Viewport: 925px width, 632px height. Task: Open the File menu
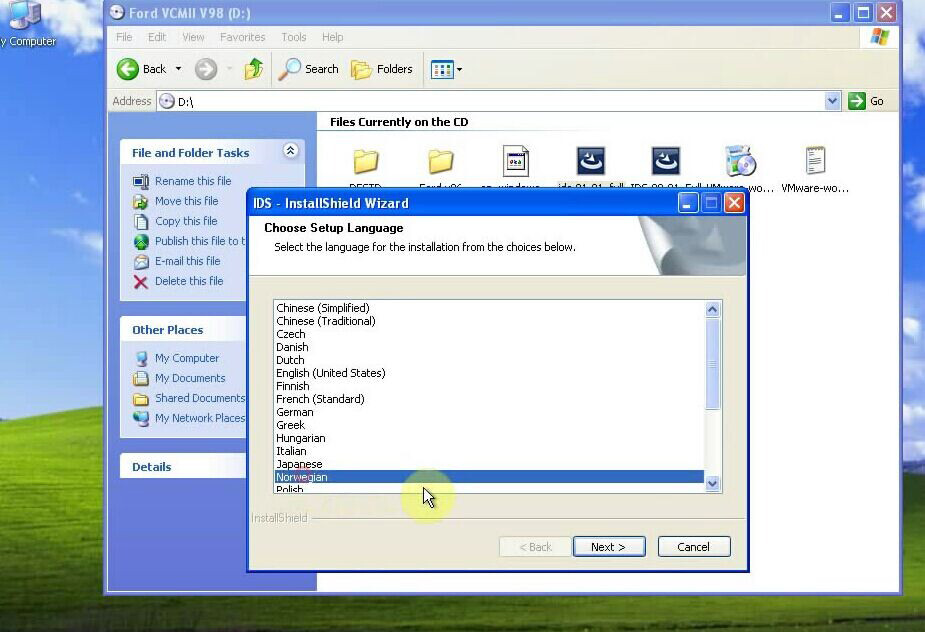pyautogui.click(x=124, y=37)
